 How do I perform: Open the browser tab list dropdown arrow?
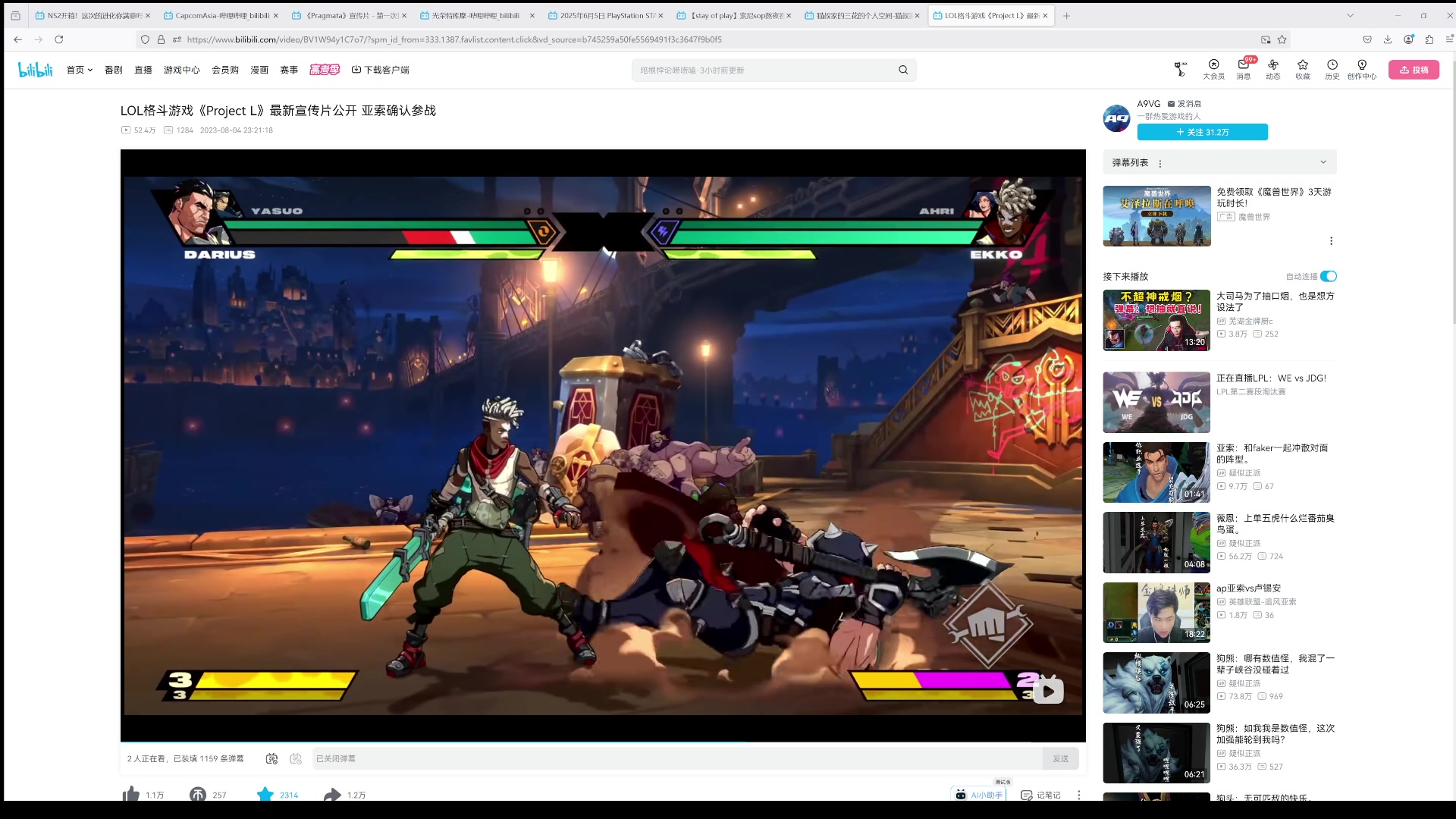pos(1350,15)
